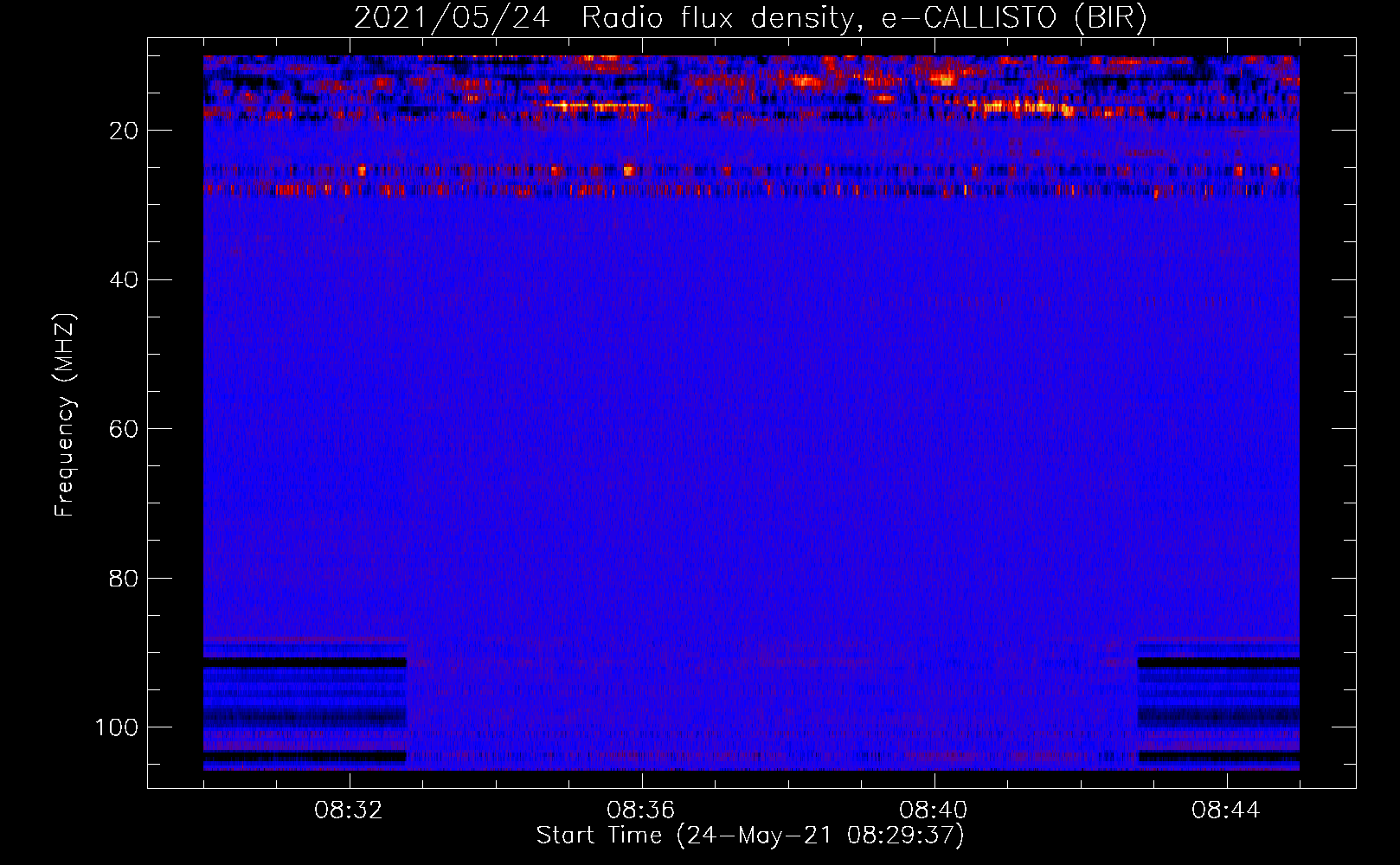Click the 08:36 time tick label
1400x865 pixels.
click(x=641, y=811)
